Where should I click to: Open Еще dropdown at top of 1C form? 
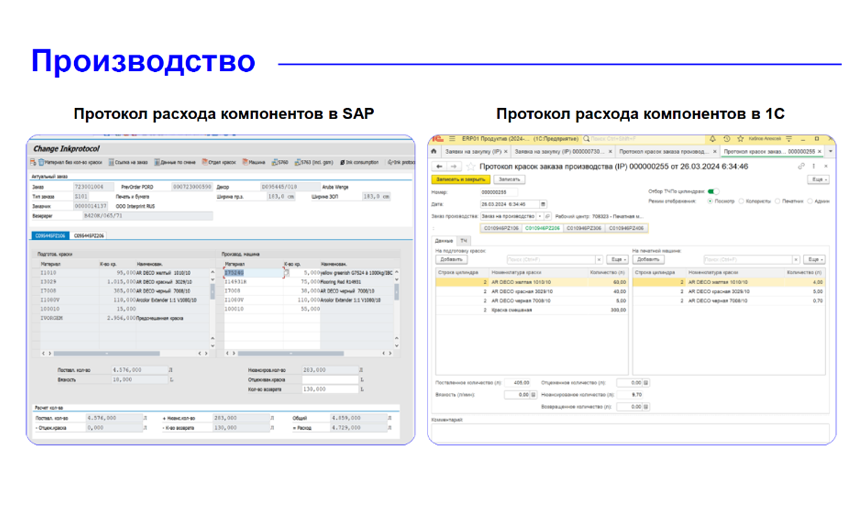point(818,179)
